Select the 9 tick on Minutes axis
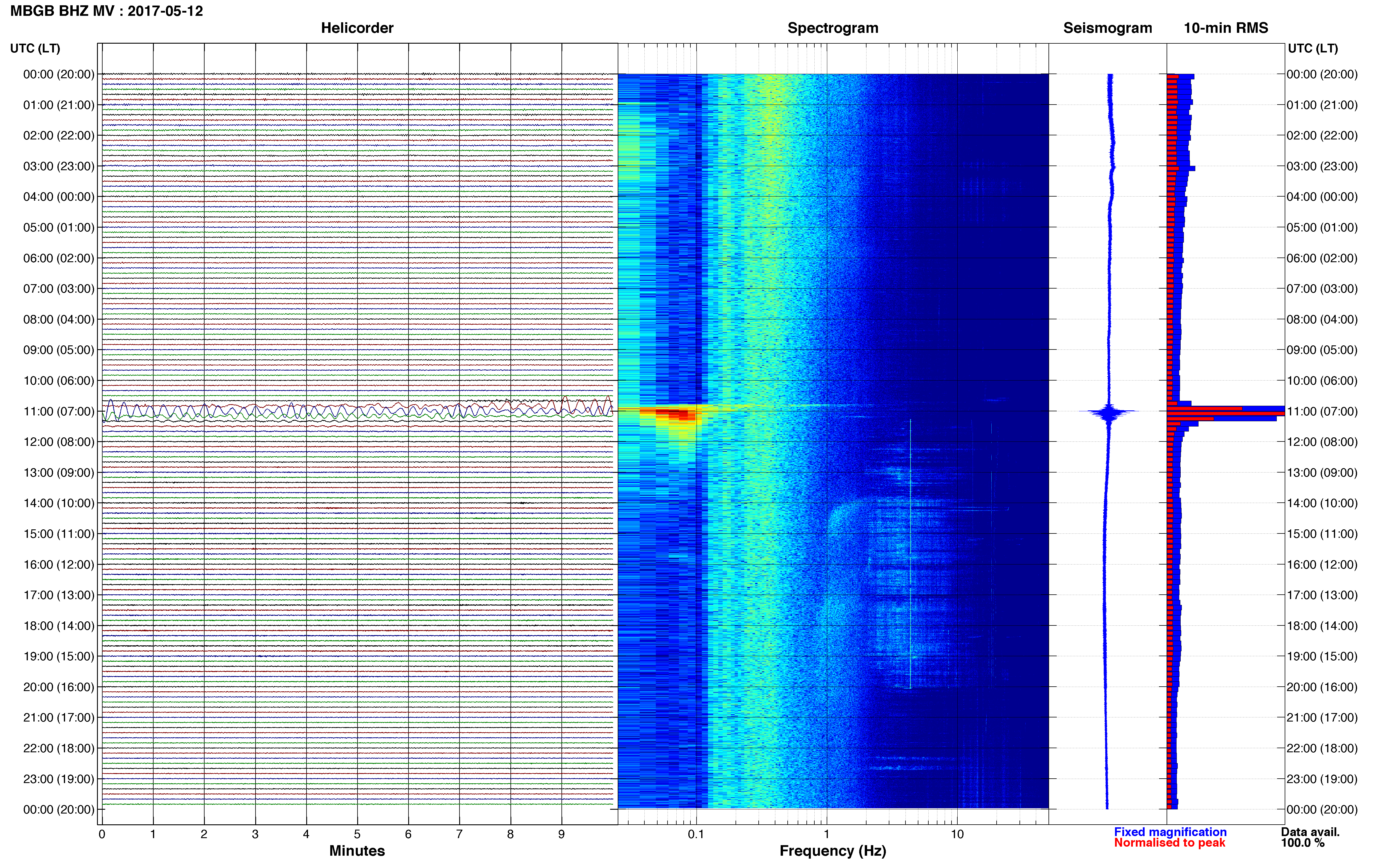Viewport: 1389px width, 868px height. tap(561, 834)
